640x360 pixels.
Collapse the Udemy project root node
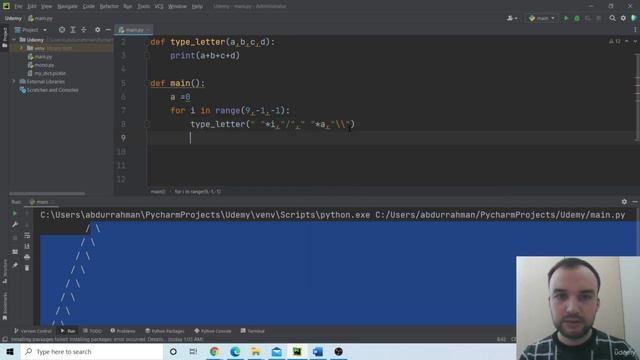[x=14, y=40]
